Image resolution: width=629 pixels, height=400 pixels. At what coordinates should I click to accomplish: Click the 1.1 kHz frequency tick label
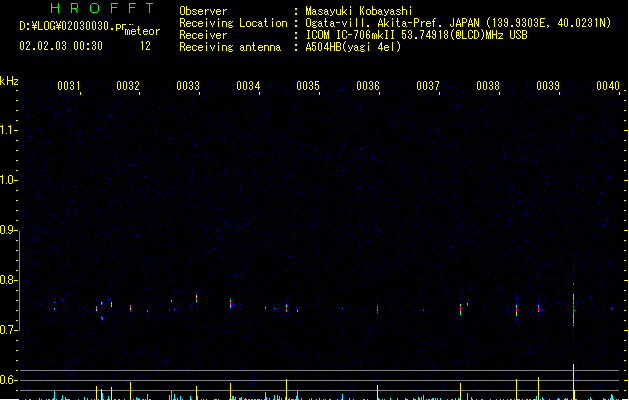[x=7, y=130]
